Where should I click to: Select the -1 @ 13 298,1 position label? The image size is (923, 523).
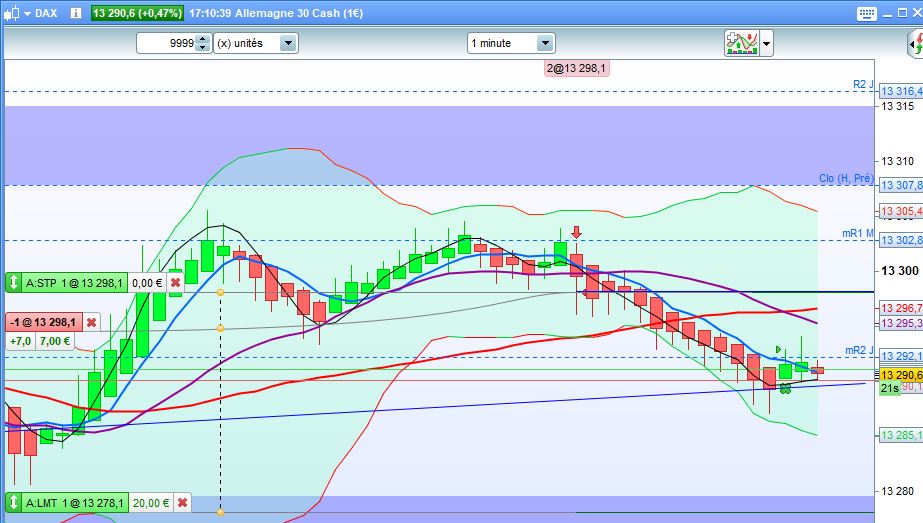click(x=44, y=322)
